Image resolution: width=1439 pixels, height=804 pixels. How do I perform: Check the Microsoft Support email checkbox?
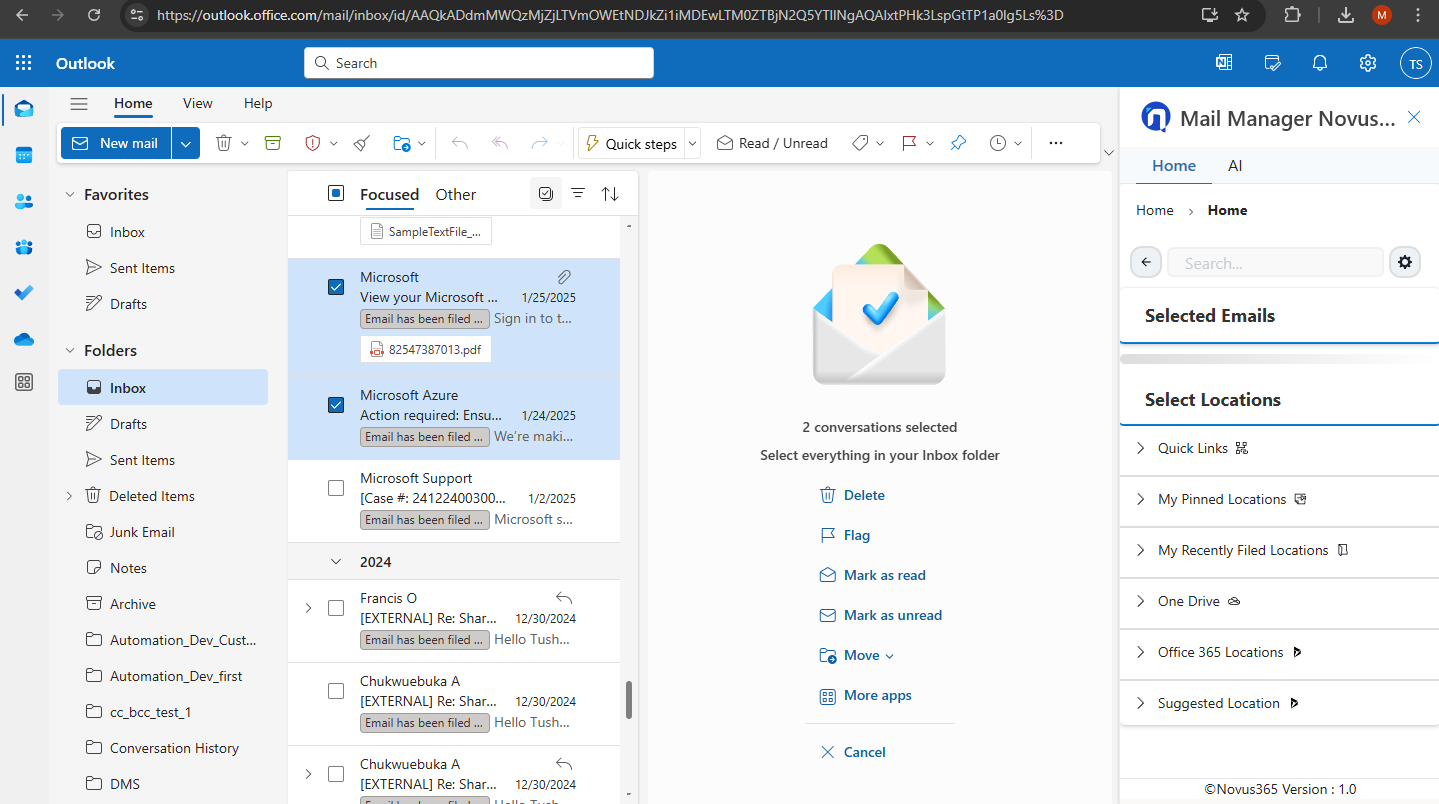point(336,488)
